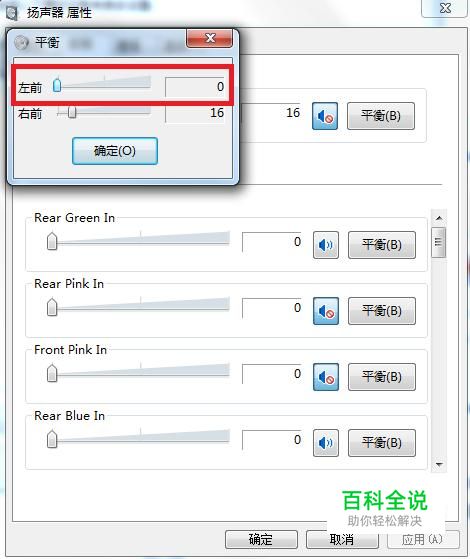This screenshot has width=470, height=559.
Task: Open balance for Rear Blue In
Action: (x=382, y=443)
